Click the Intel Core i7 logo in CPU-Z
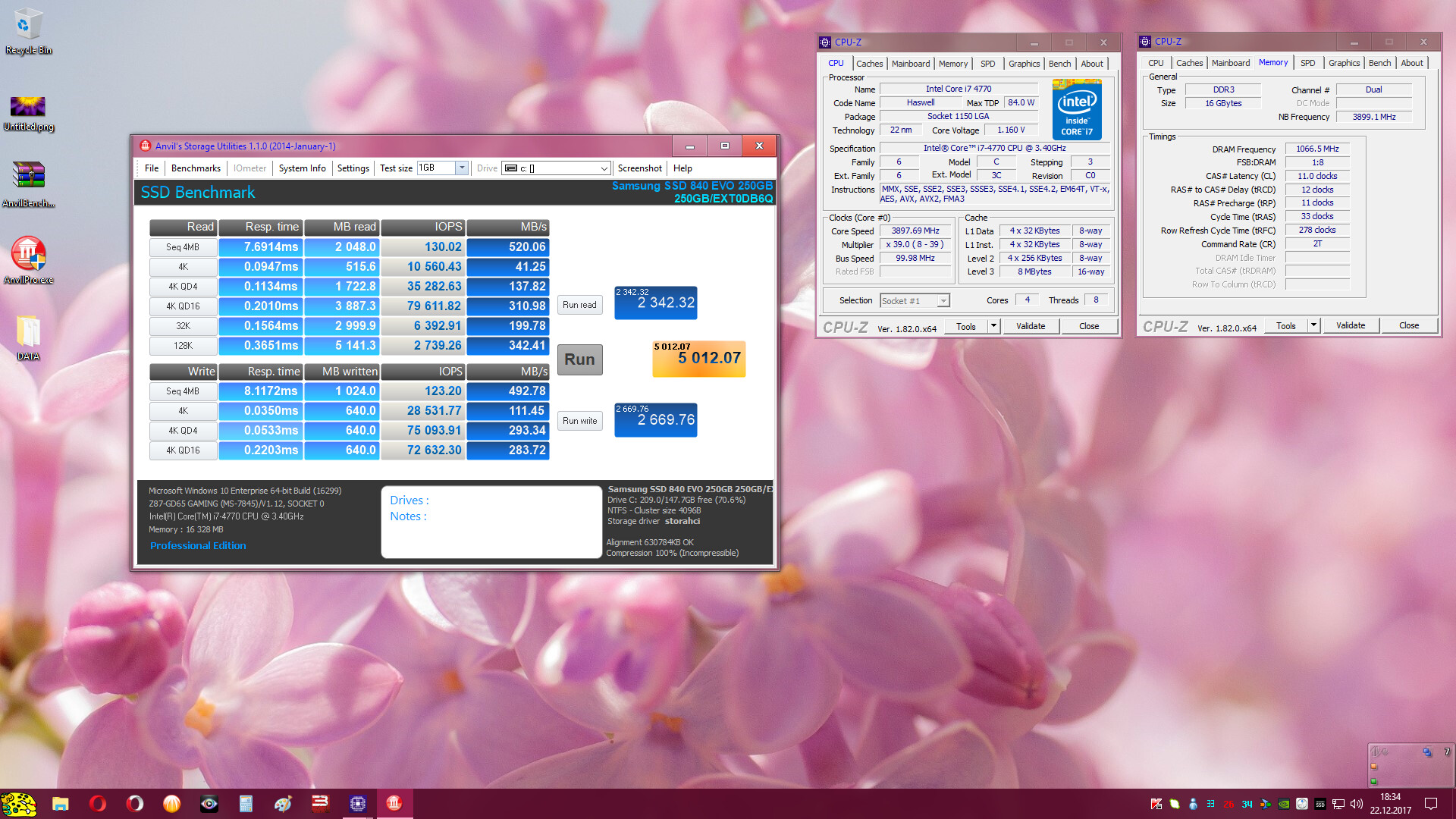 (1077, 111)
